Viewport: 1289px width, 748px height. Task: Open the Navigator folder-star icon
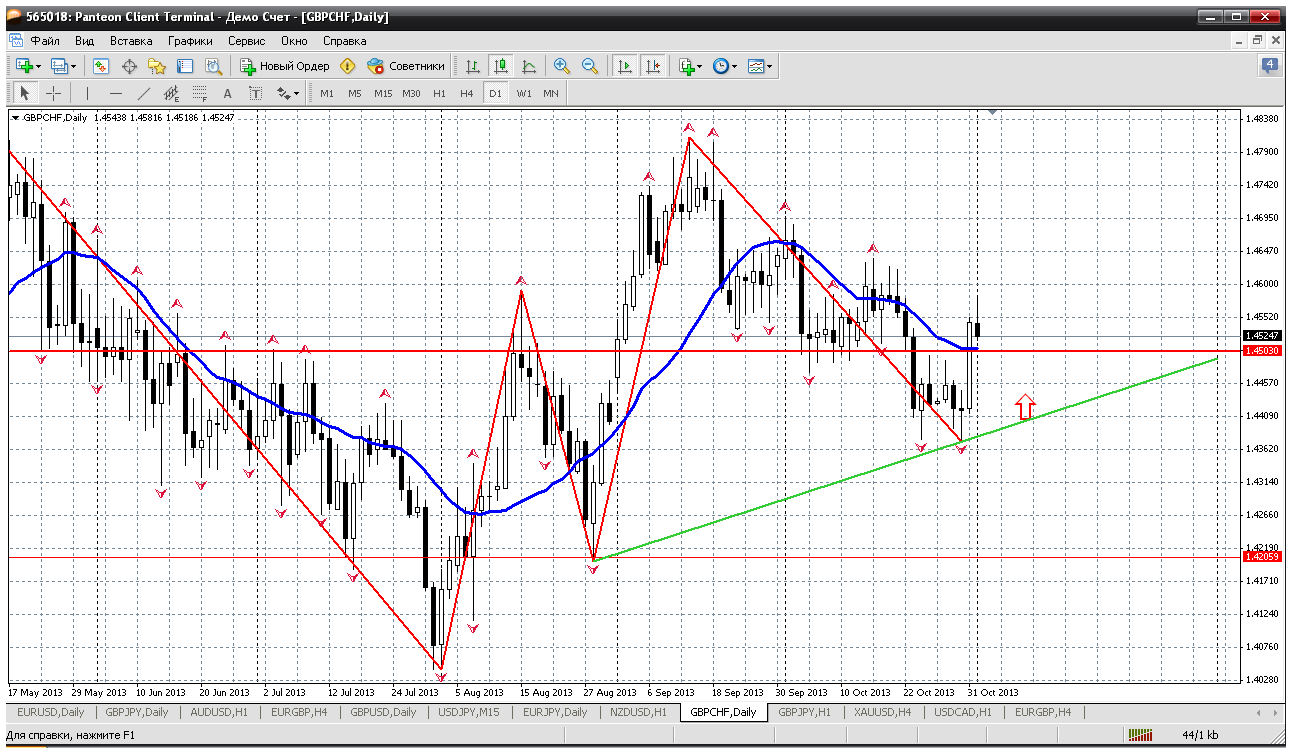(x=157, y=66)
